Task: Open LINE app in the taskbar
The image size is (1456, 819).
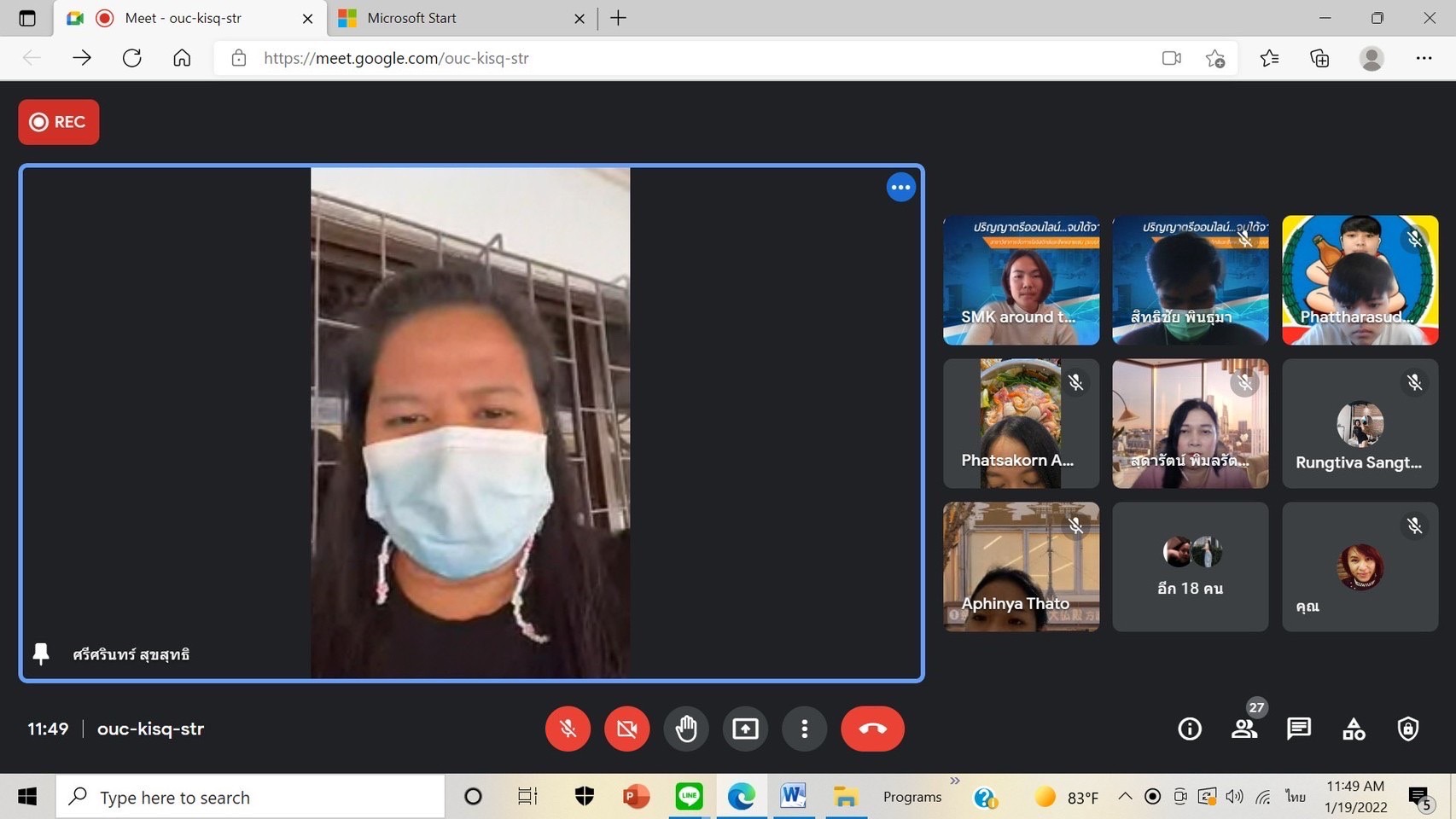Action: (689, 797)
